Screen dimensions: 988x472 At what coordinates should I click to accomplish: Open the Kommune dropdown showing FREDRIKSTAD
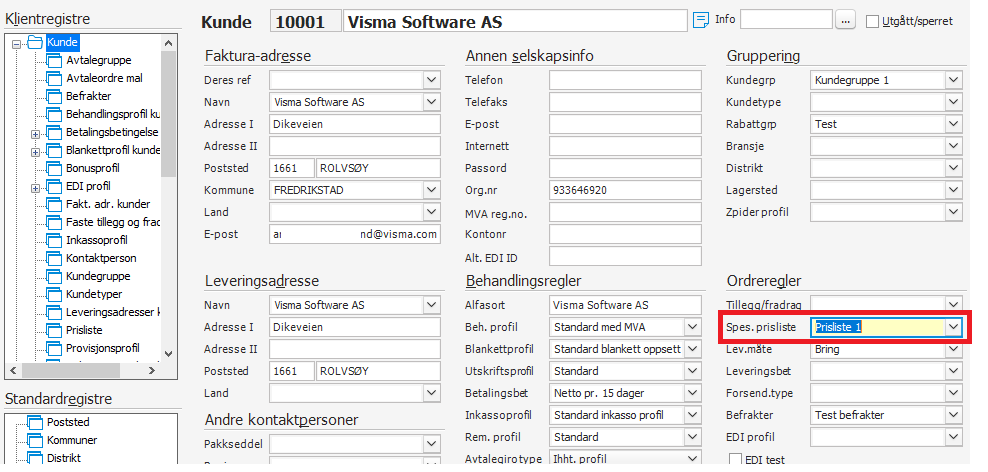coord(431,190)
